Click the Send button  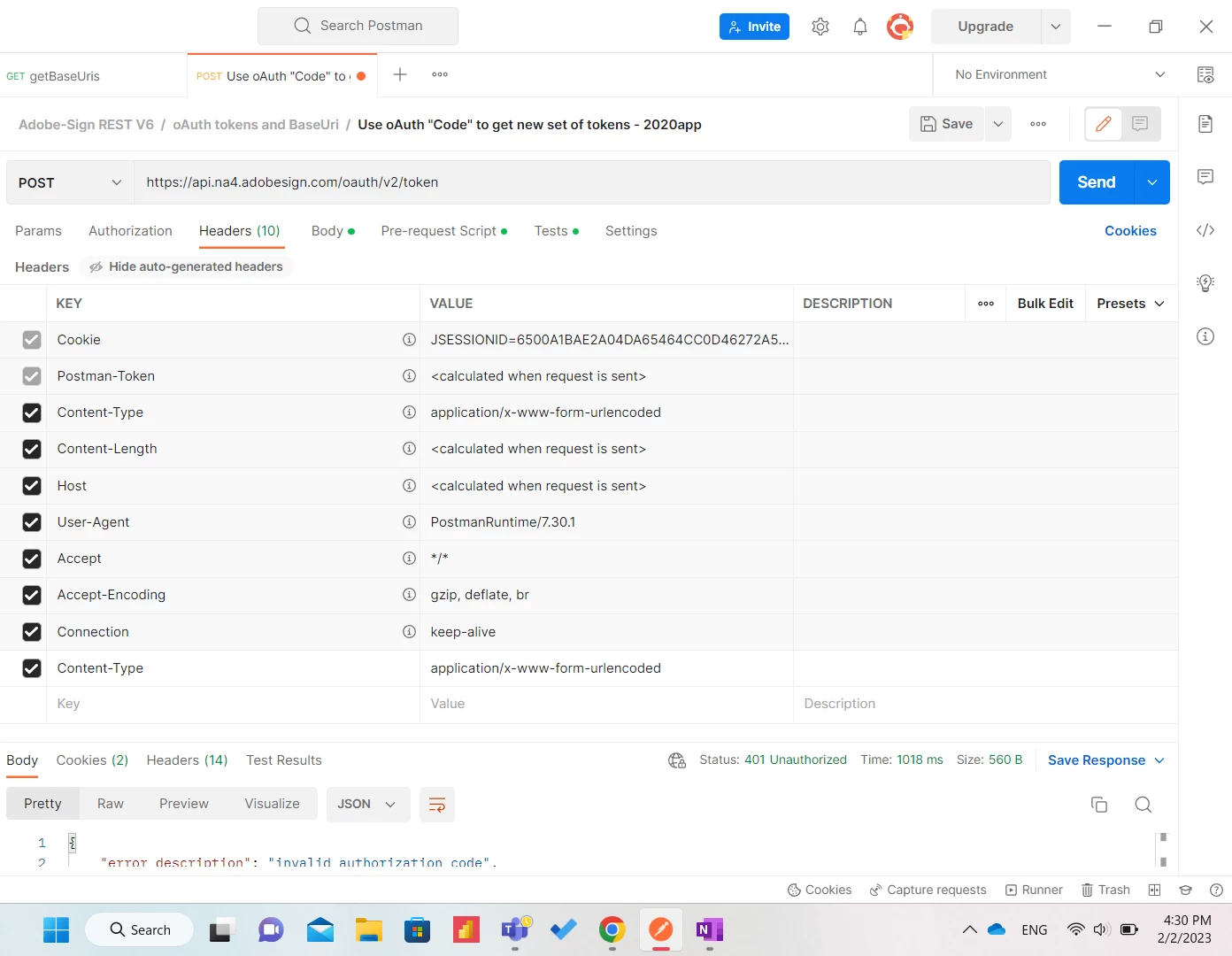pyautogui.click(x=1097, y=182)
